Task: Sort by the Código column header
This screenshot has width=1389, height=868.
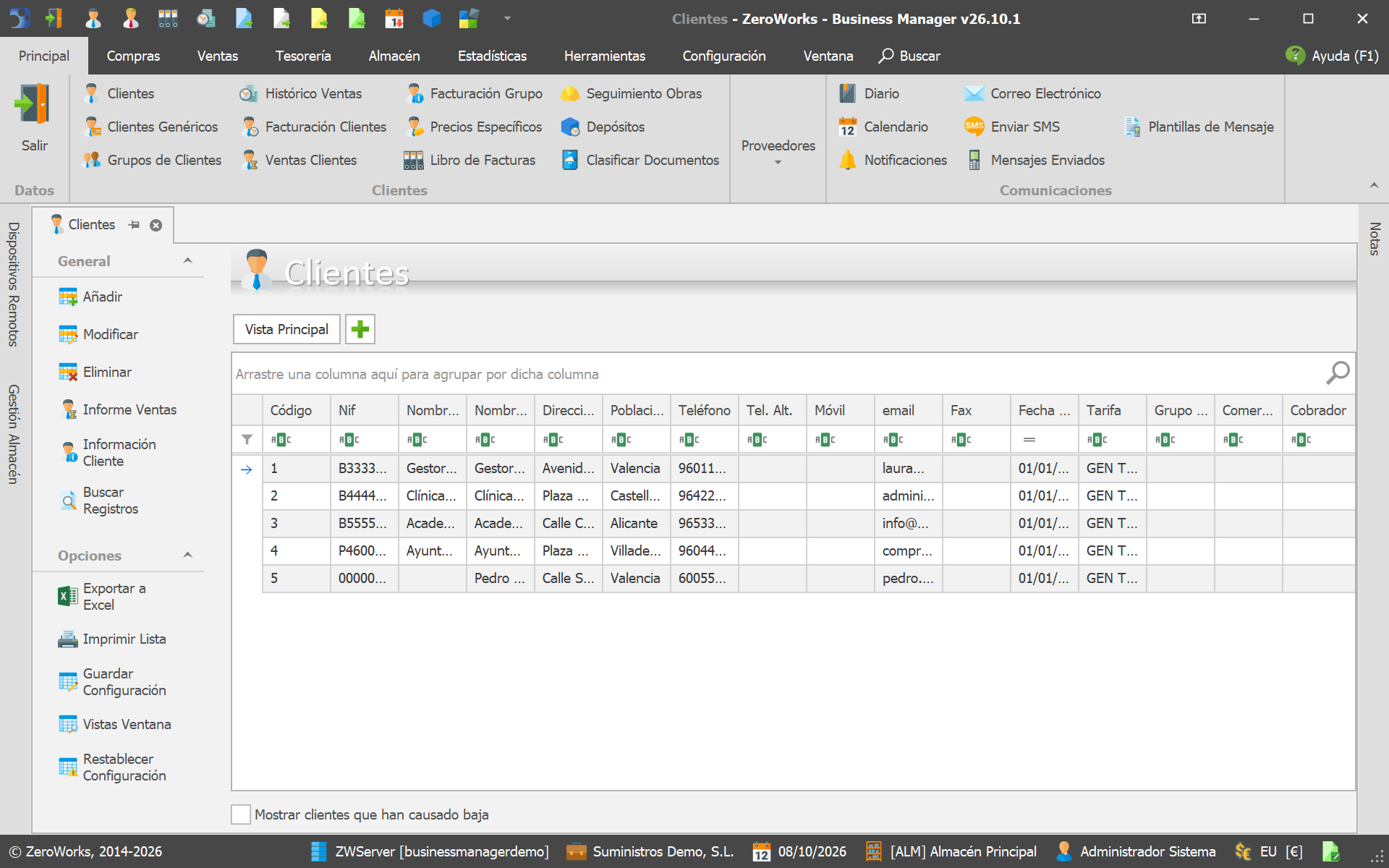Action: click(296, 410)
